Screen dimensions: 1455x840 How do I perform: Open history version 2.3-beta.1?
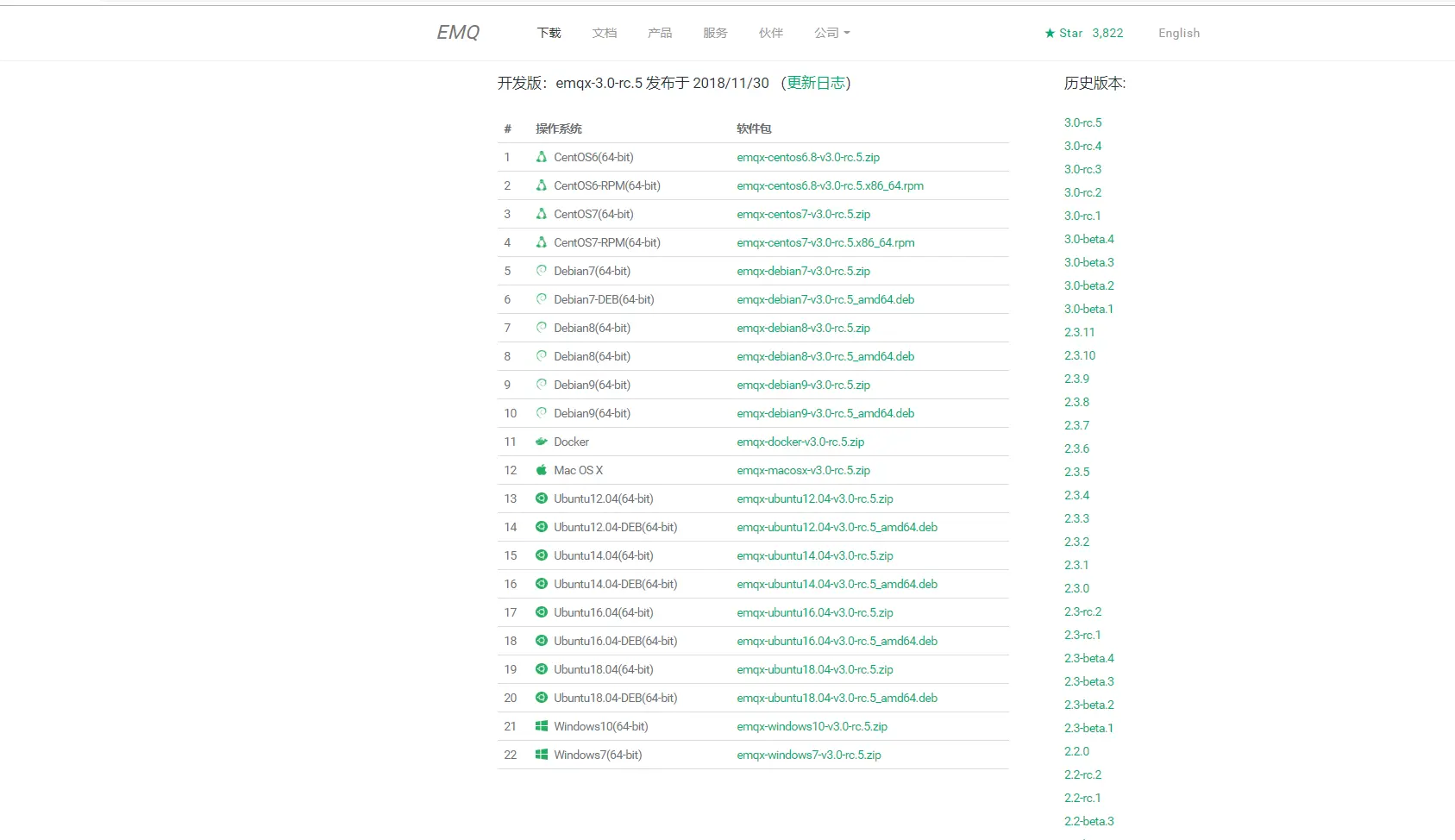[1088, 728]
